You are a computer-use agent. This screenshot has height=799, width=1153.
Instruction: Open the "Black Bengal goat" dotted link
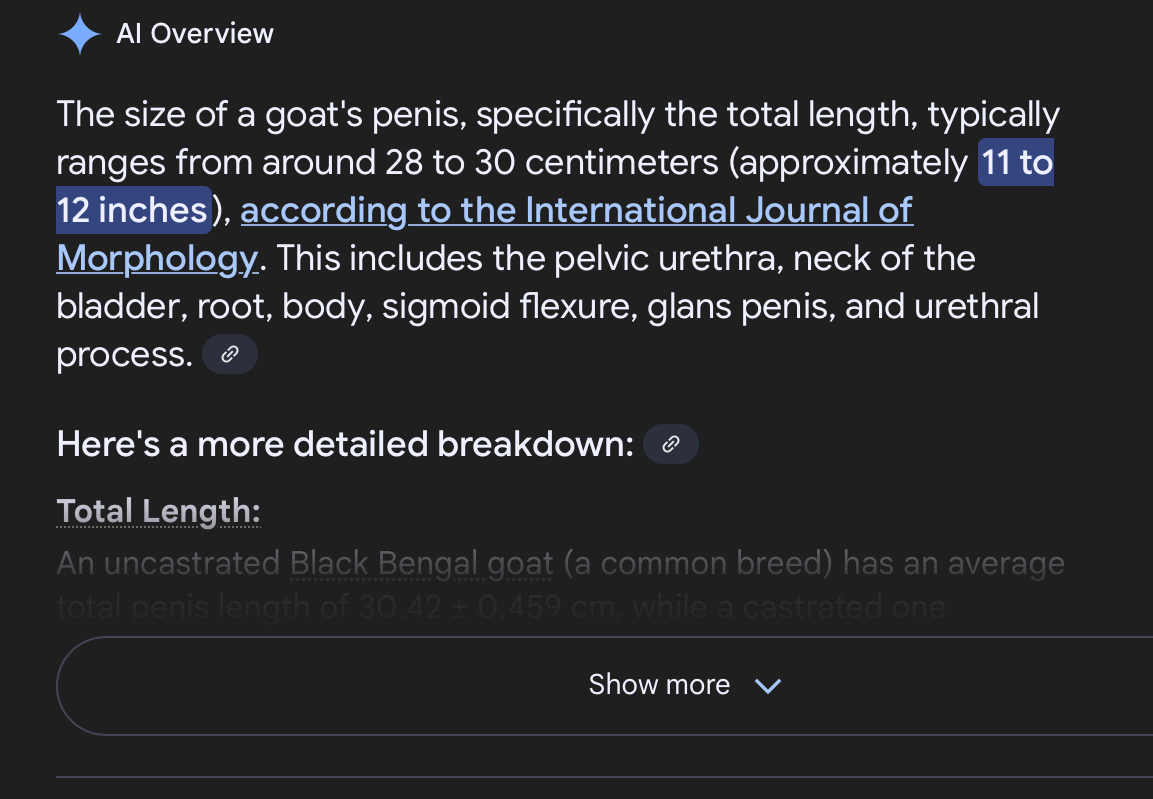[x=421, y=564]
